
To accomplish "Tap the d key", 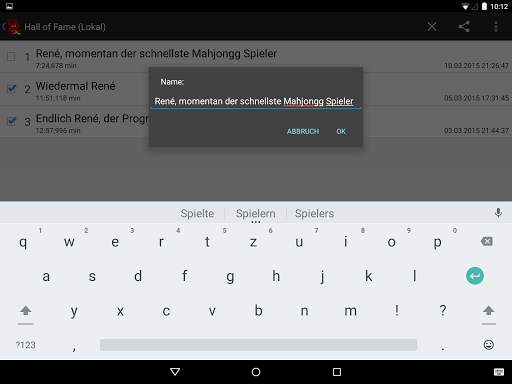I will point(138,276).
